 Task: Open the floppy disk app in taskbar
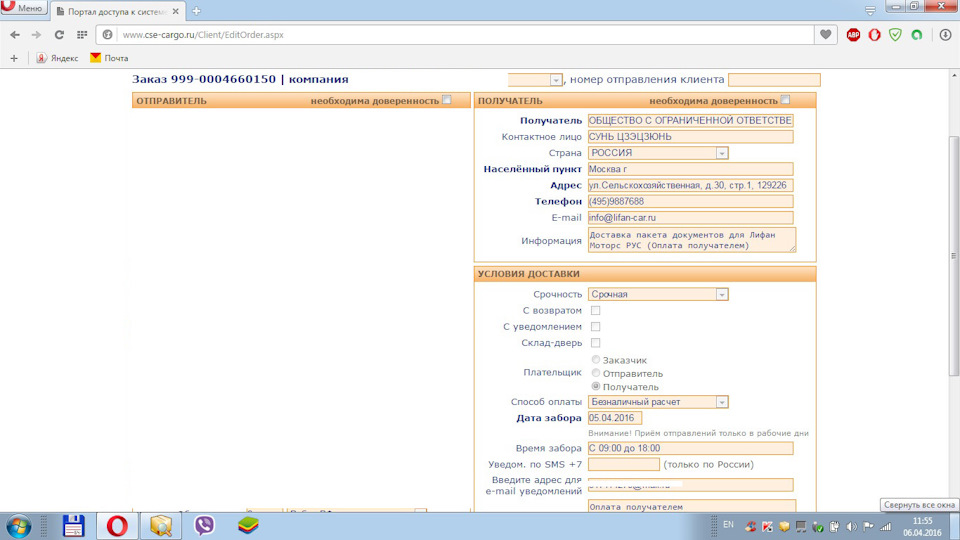click(x=73, y=527)
